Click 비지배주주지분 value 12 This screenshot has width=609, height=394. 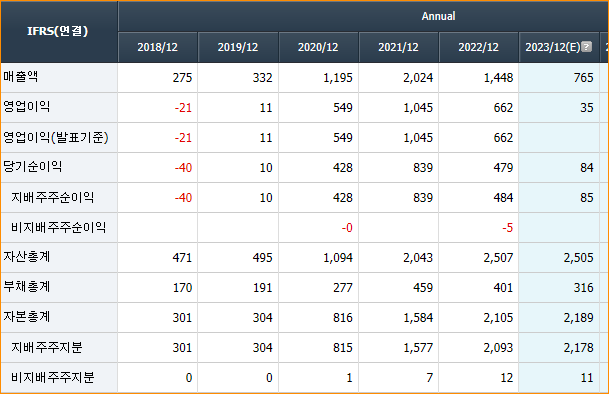pos(507,378)
